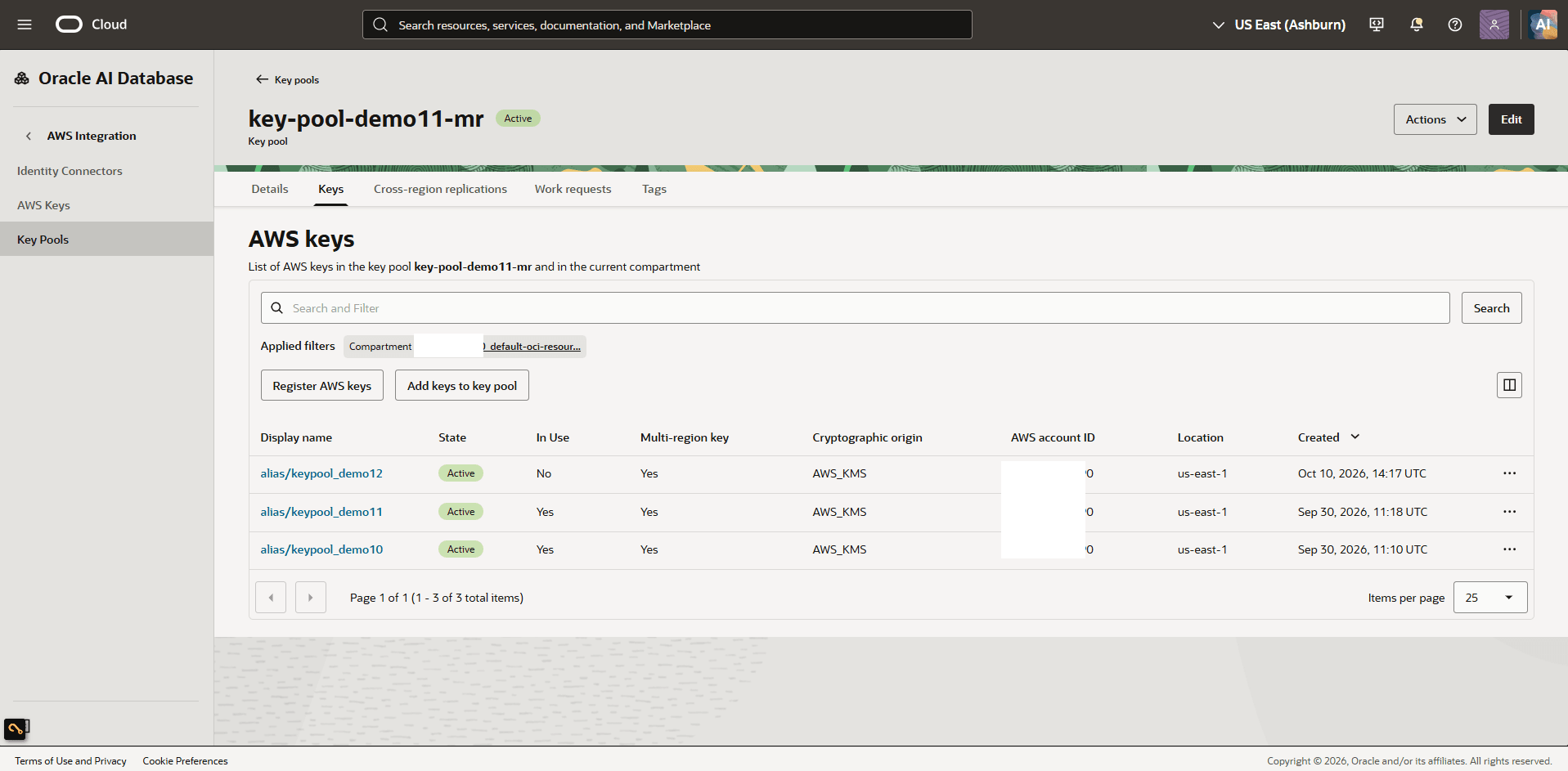Open the notifications bell

point(1417,25)
